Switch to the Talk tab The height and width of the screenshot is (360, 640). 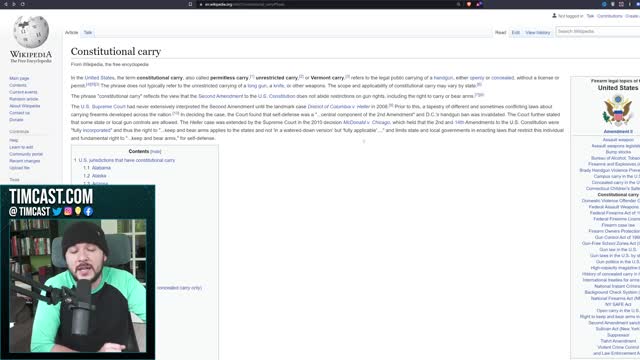[88, 32]
